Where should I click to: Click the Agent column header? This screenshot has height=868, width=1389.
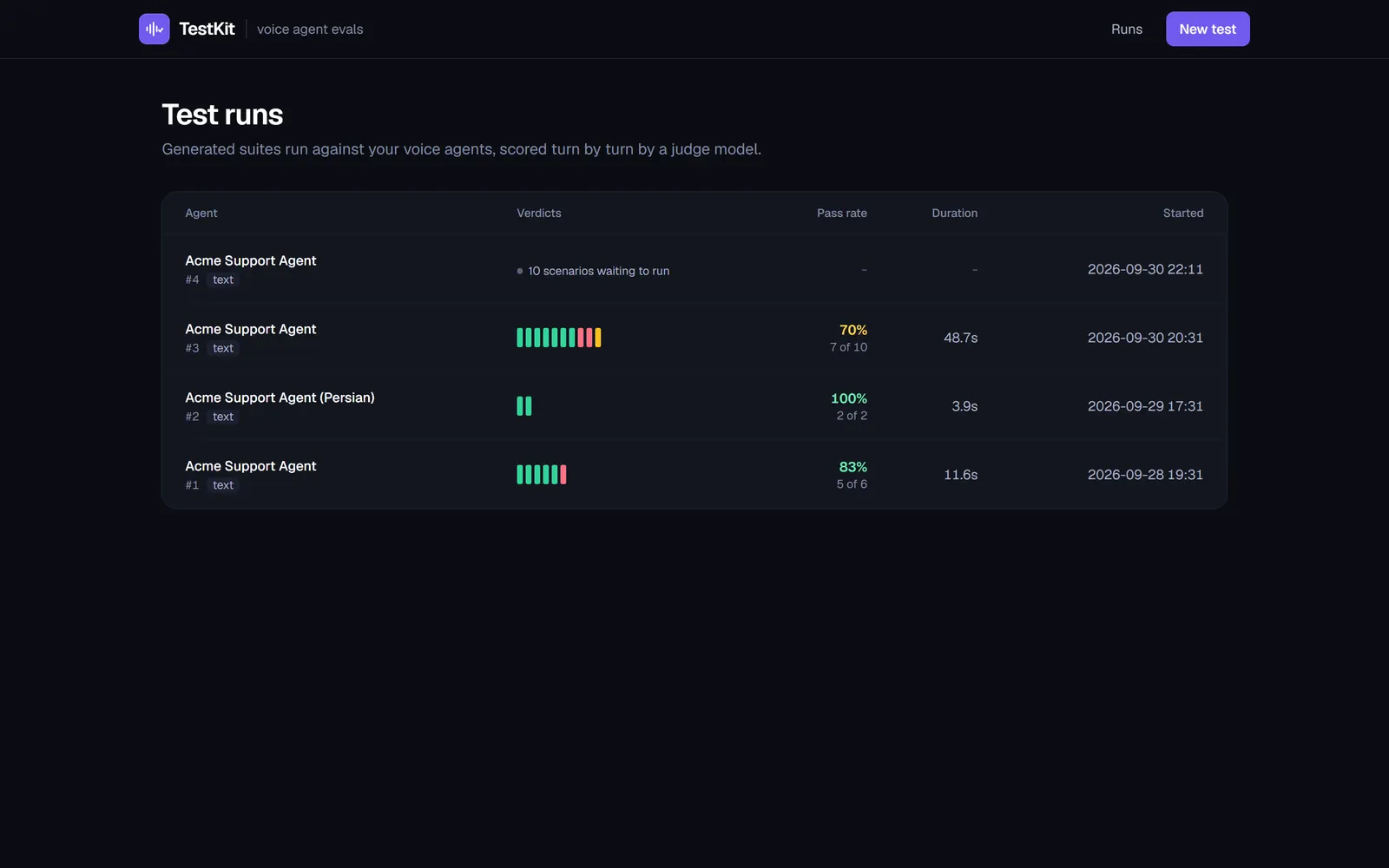pos(201,214)
